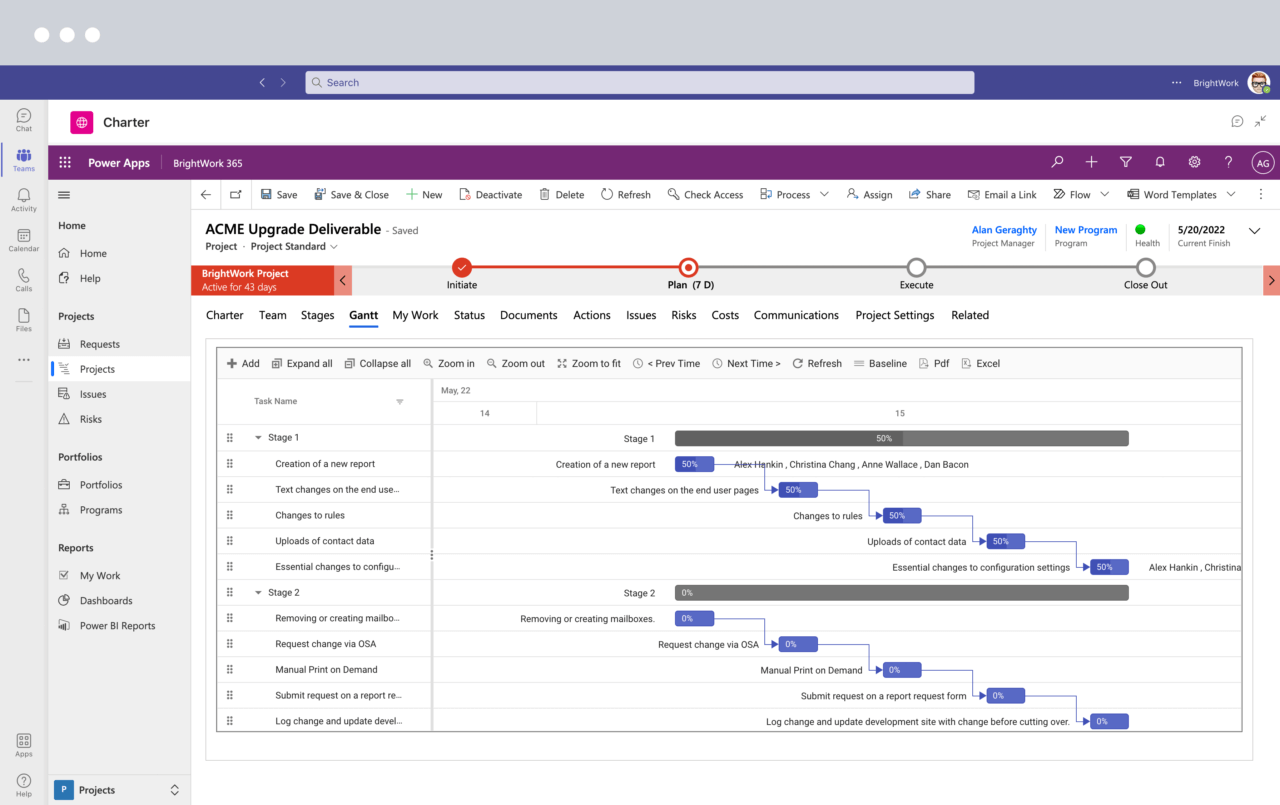Viewport: 1280px width, 805px height.
Task: Collapse the Stage 1 task group
Action: point(260,437)
